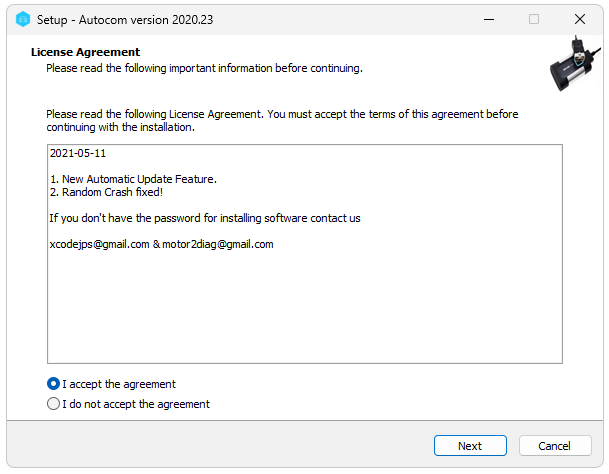Image resolution: width=609 pixels, height=474 pixels.
Task: Click the empty area of the license text box
Action: pos(305,307)
